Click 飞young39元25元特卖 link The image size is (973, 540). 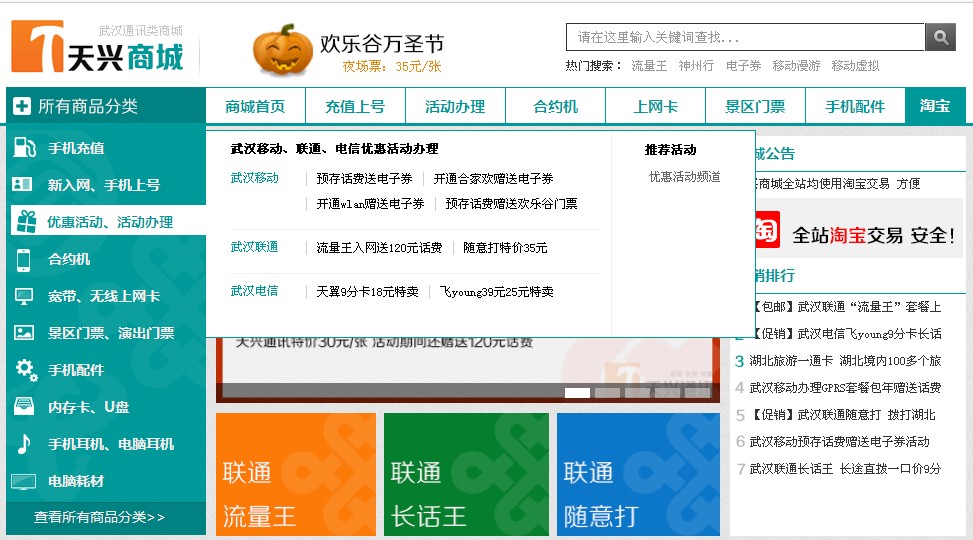496,292
